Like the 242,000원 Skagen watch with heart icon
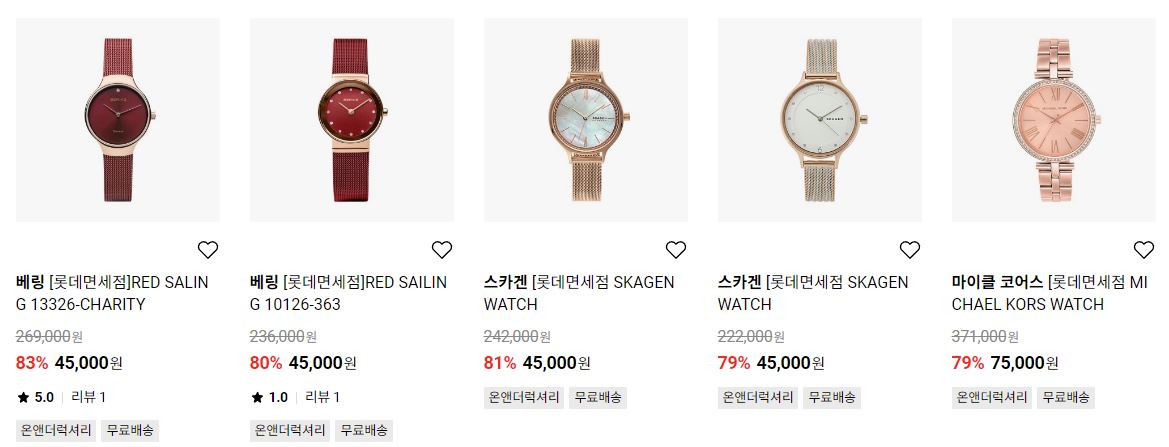This screenshot has width=1169, height=447. click(x=675, y=250)
